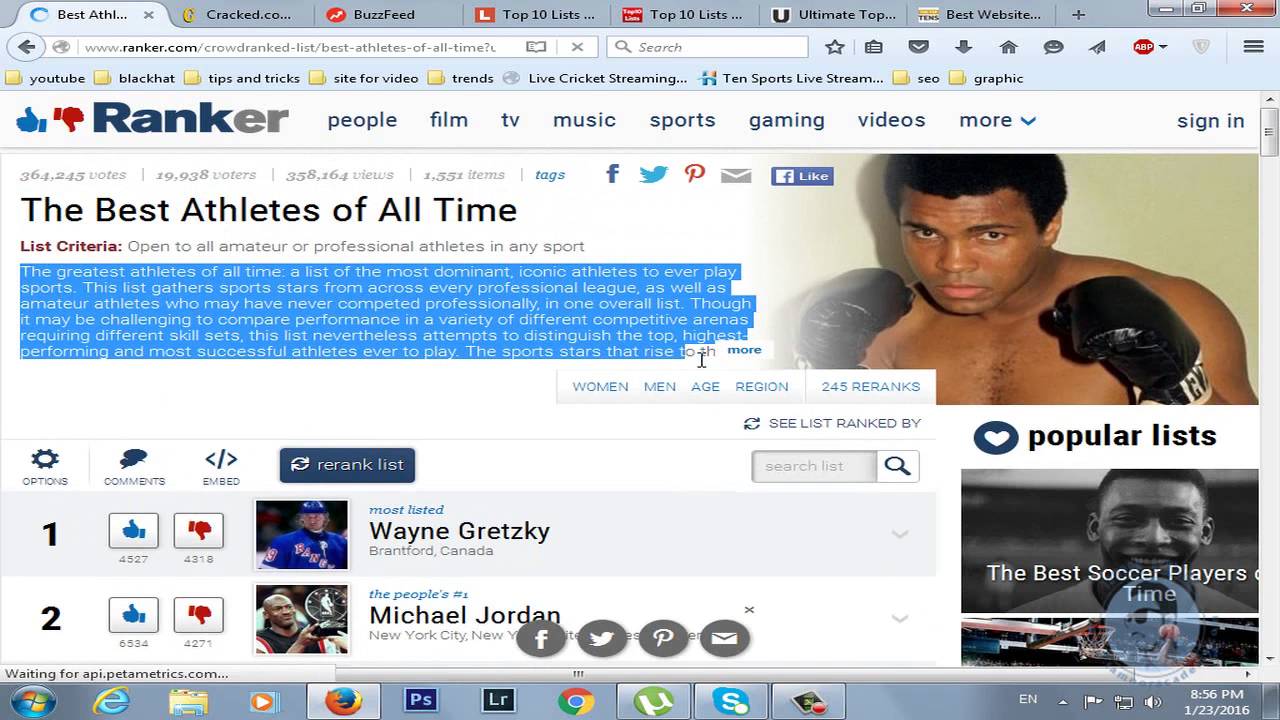Click floating Facebook share circle
Image resolution: width=1280 pixels, height=720 pixels.
pyautogui.click(x=541, y=638)
